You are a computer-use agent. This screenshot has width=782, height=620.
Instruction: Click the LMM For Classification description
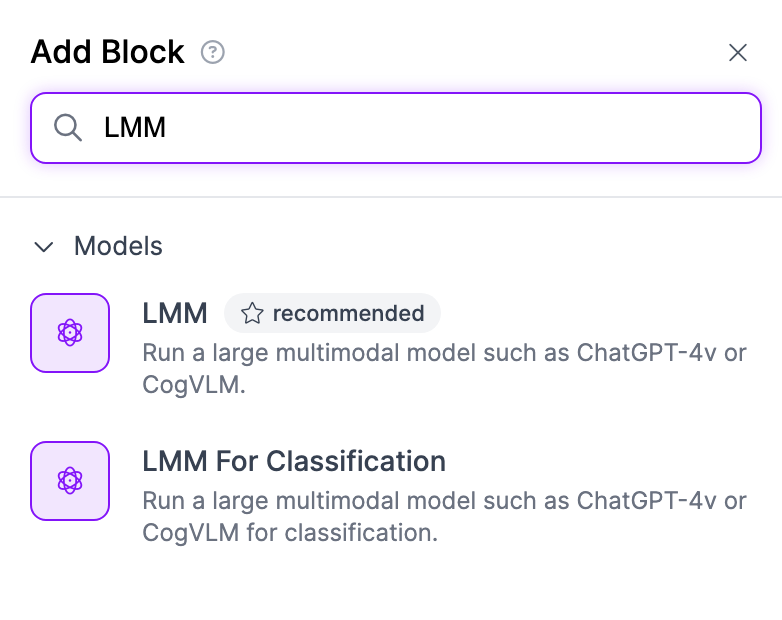(444, 517)
